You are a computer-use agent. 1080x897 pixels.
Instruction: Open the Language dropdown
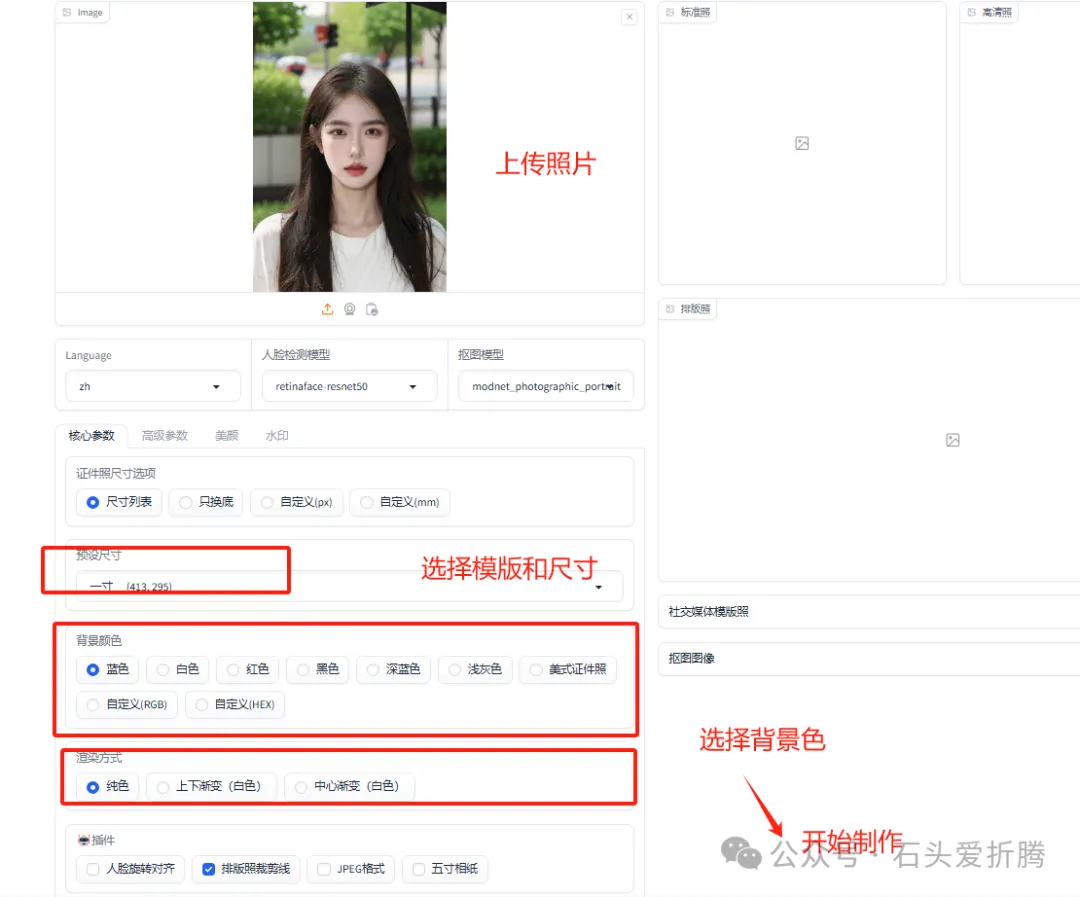(151, 386)
